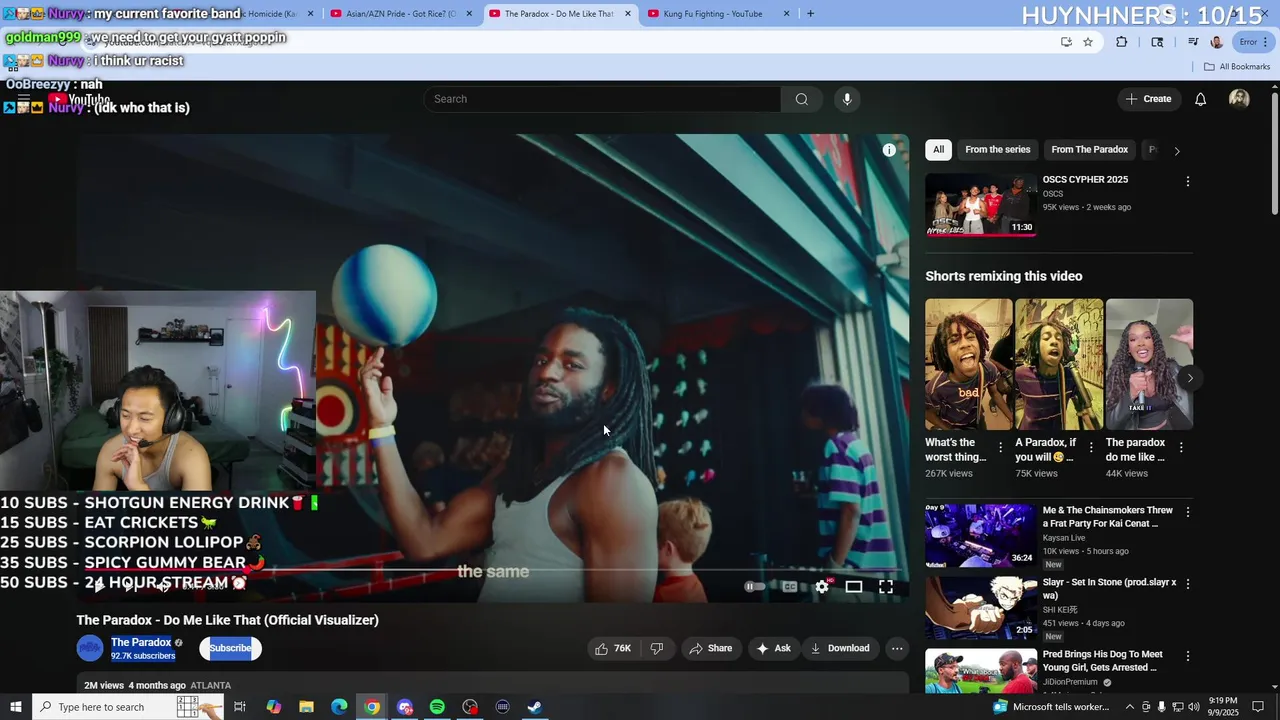Open options for Slayr Set In Stone video
Viewport: 1280px width, 720px height.
(1188, 584)
